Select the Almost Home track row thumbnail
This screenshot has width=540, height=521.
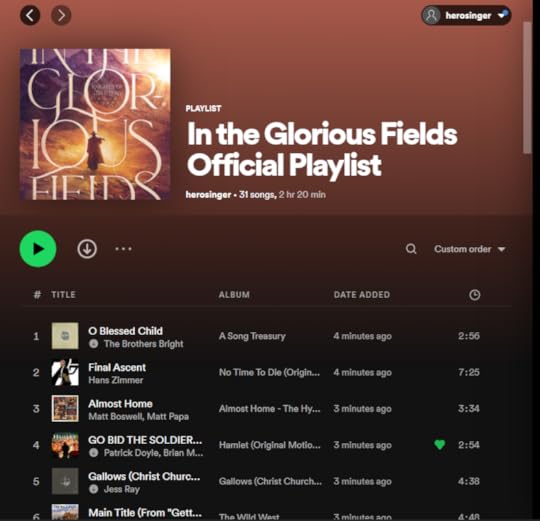tap(65, 408)
